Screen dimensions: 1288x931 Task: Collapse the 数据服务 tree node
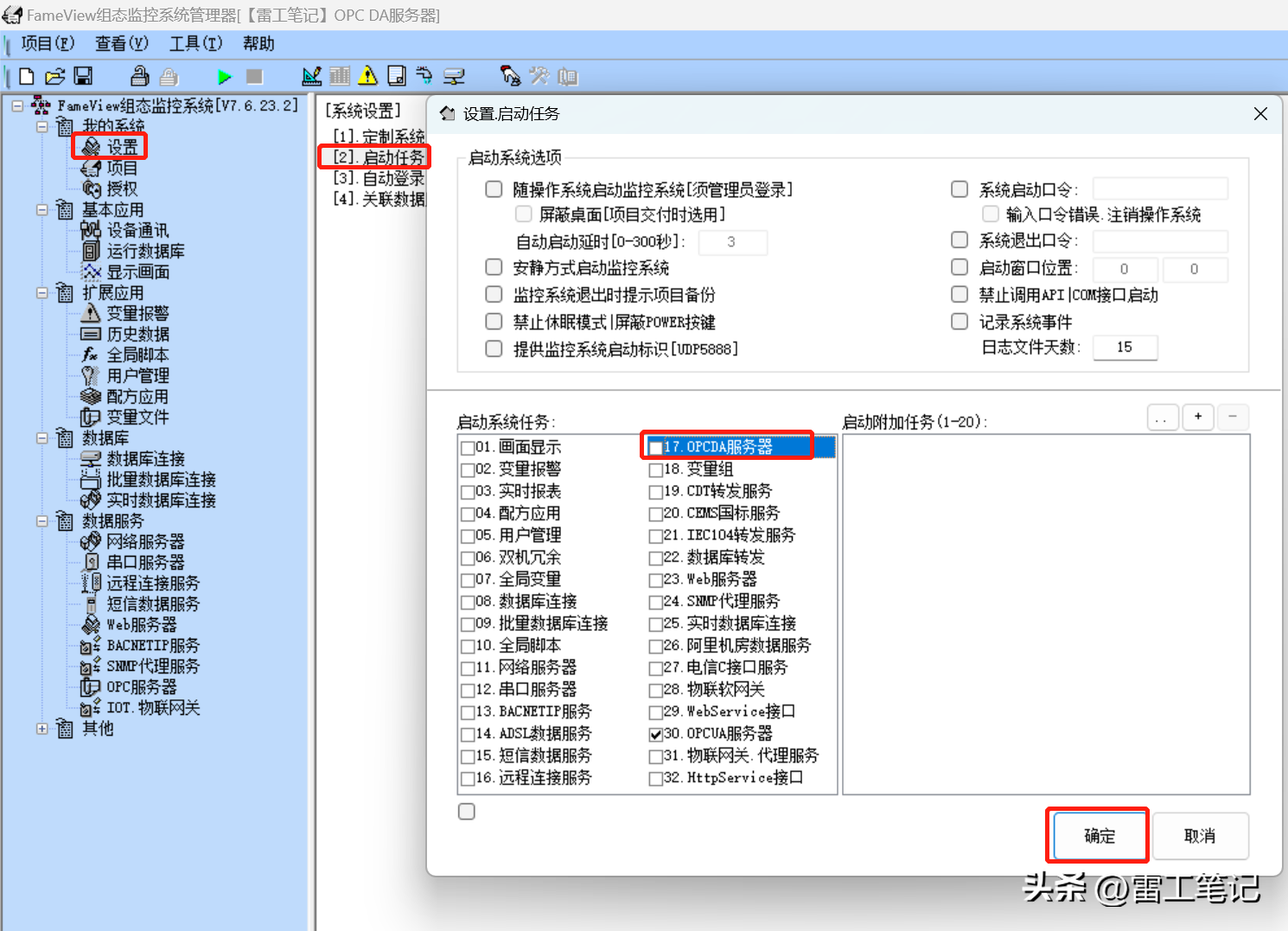coord(42,521)
